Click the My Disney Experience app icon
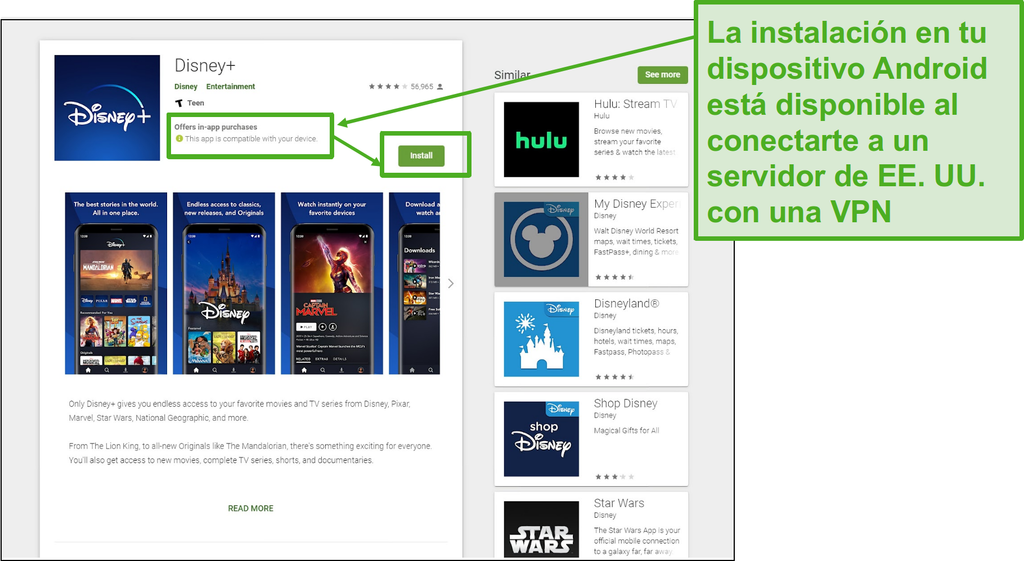1024x561 pixels. pyautogui.click(x=541, y=239)
